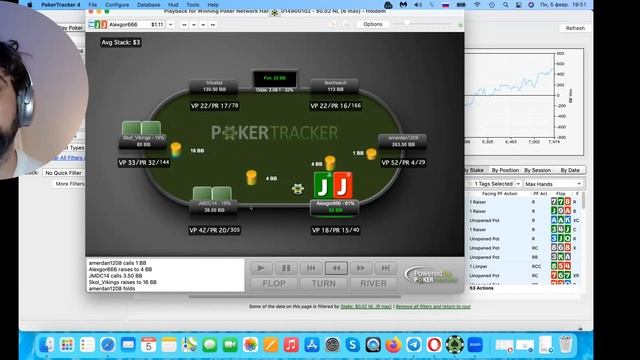Image resolution: width=640 pixels, height=360 pixels.
Task: Click amerdan1208 player name plate
Action: [403, 141]
